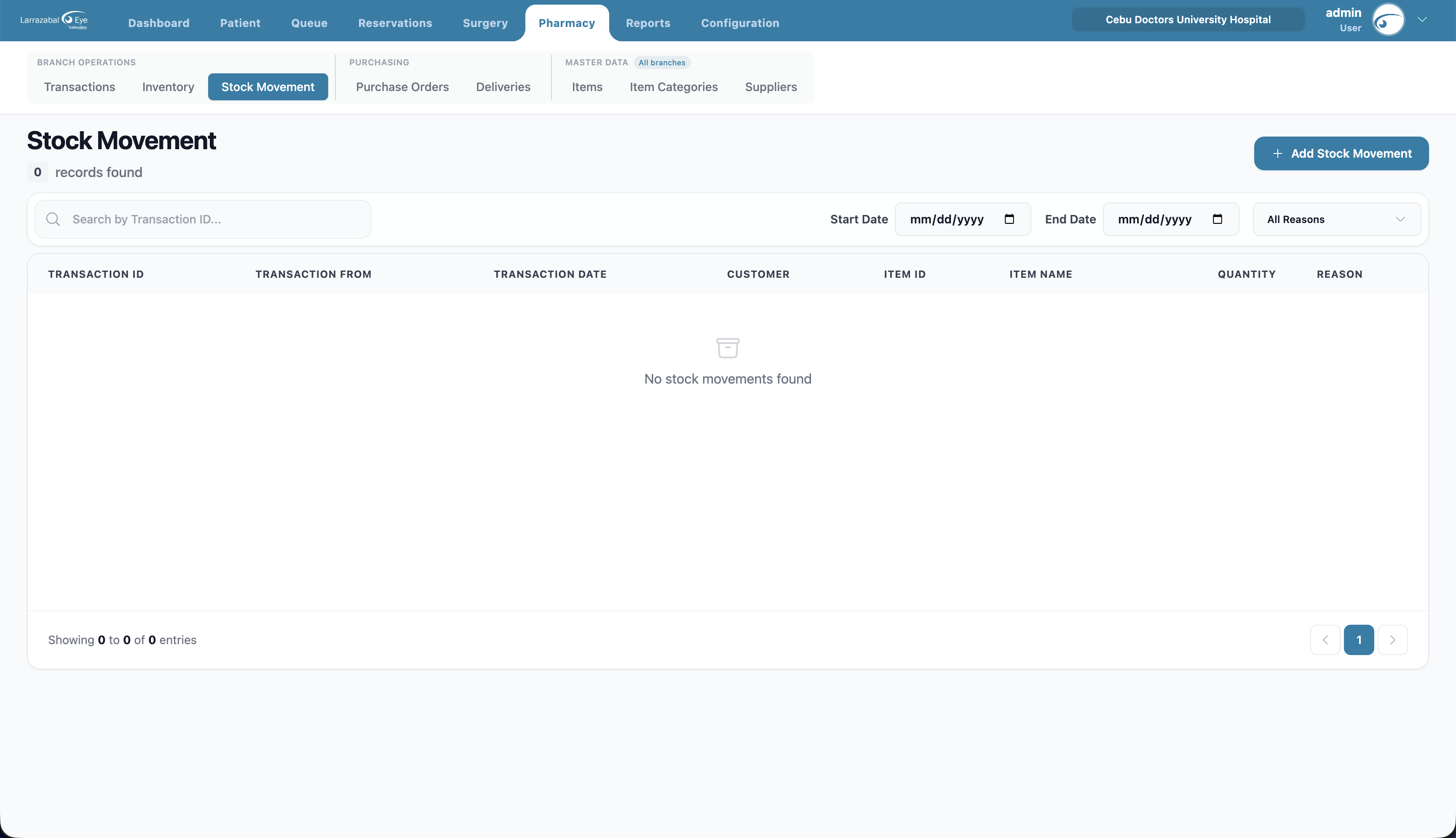Open the Reports tab
The image size is (1456, 838).
click(x=648, y=23)
